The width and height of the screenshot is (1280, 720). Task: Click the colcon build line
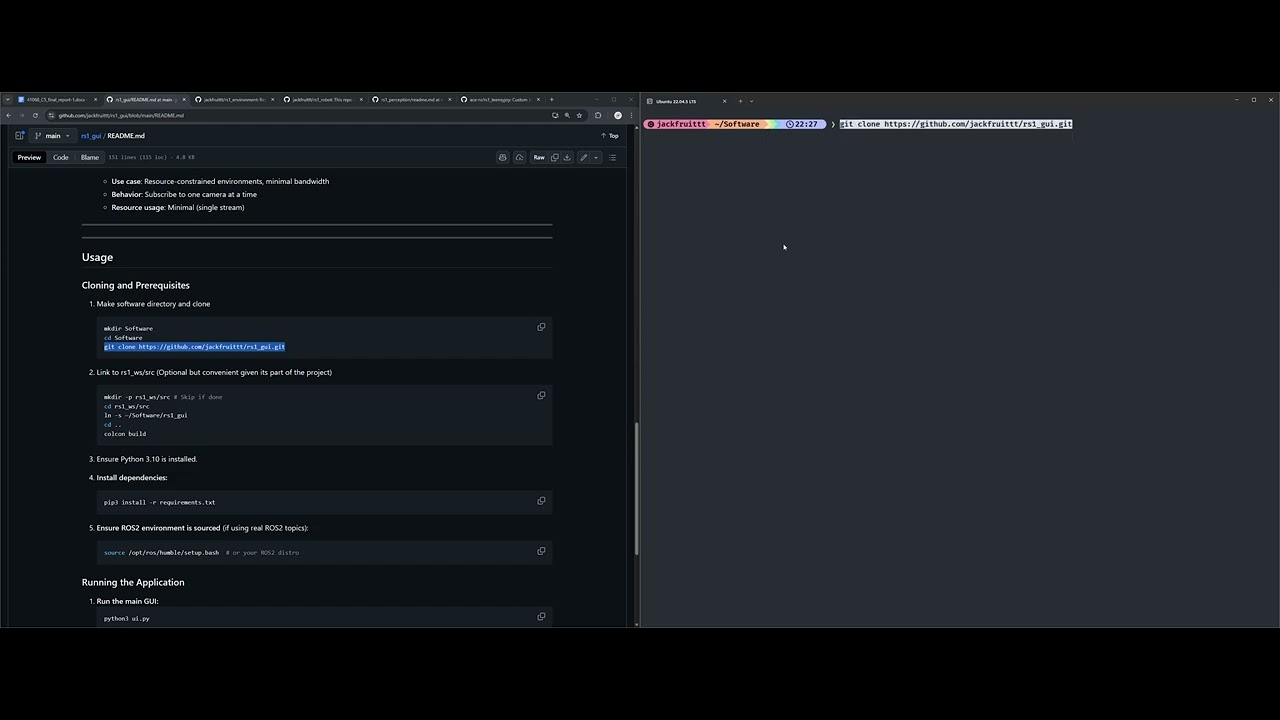125,434
